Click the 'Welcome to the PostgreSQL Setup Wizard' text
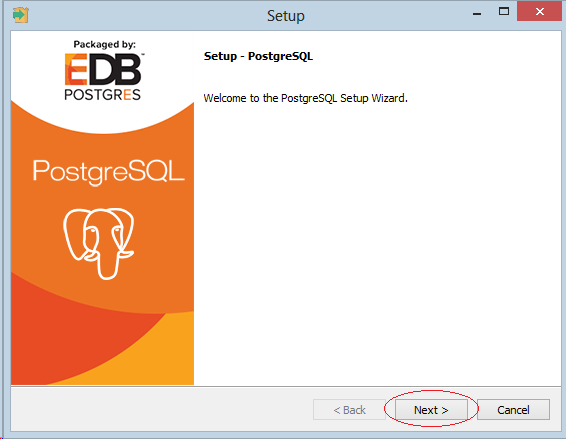566x439 pixels. (305, 98)
